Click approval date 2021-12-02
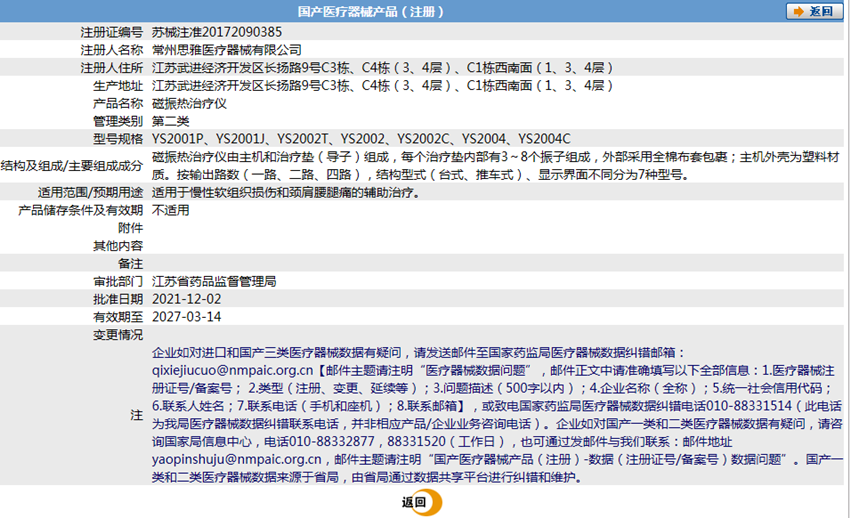850x518 pixels. [x=186, y=299]
